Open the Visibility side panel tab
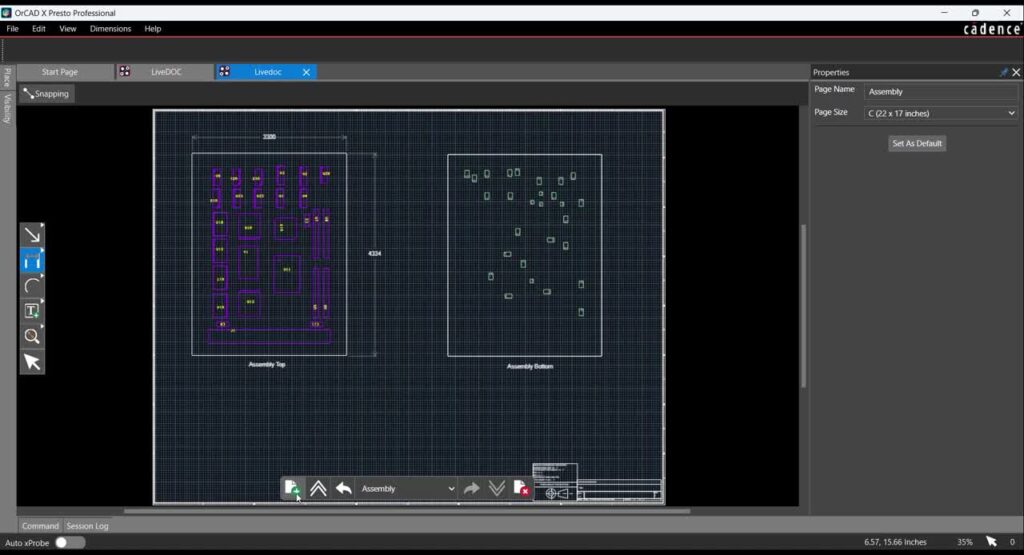 coord(7,108)
